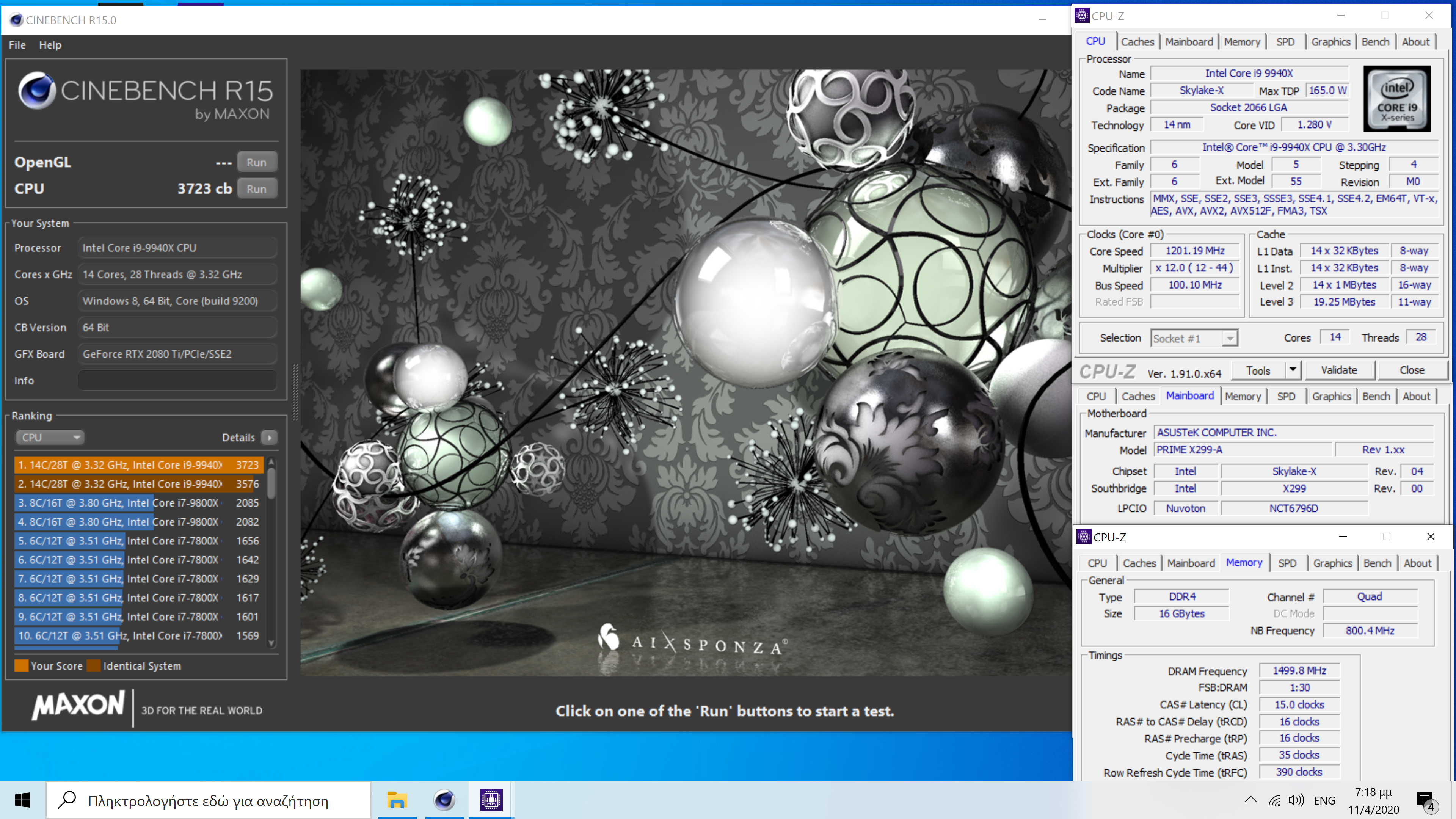1456x819 pixels.
Task: Open About tab in bottom CPU-Z window
Action: pyautogui.click(x=1417, y=563)
